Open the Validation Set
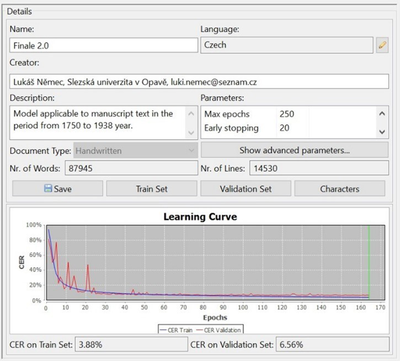The image size is (400, 361). 246,189
